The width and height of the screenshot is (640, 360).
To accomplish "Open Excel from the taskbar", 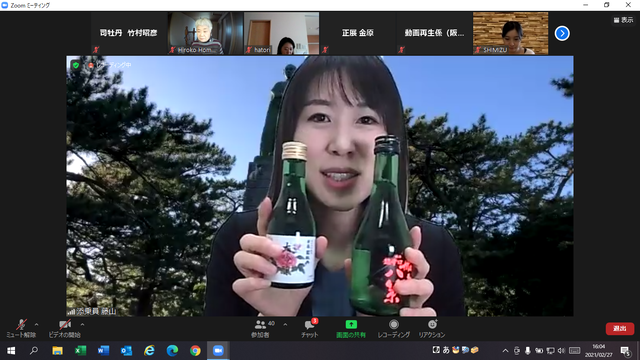I will [80, 351].
